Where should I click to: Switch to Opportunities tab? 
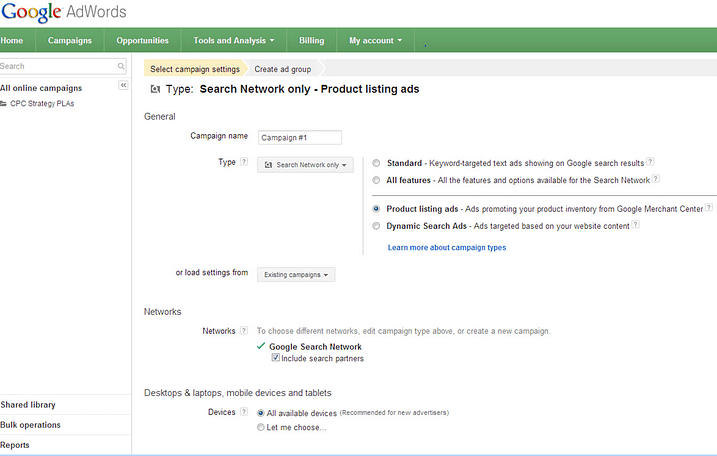tap(142, 40)
